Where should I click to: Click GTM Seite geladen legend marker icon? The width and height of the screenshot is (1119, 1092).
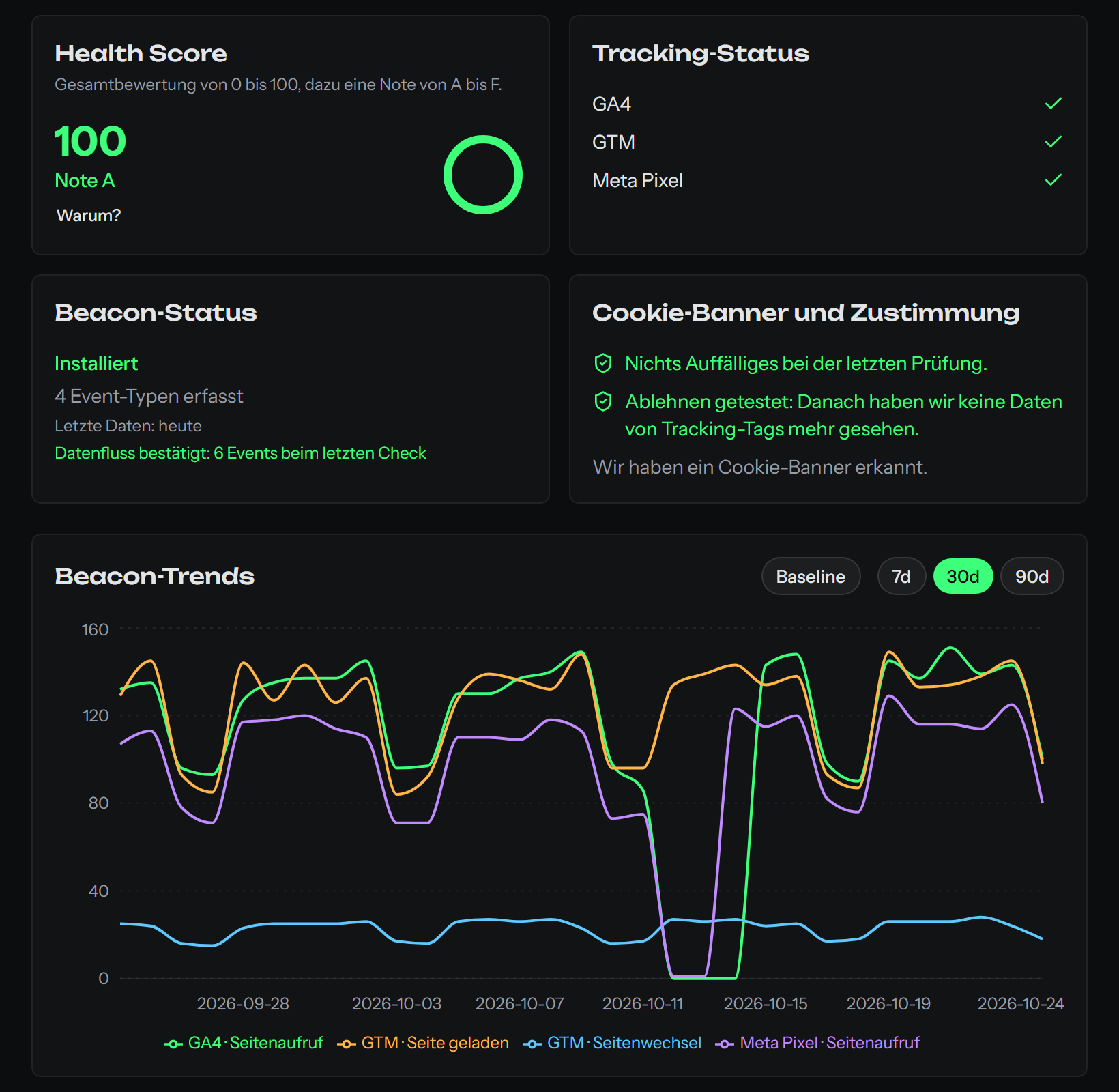(x=347, y=1044)
